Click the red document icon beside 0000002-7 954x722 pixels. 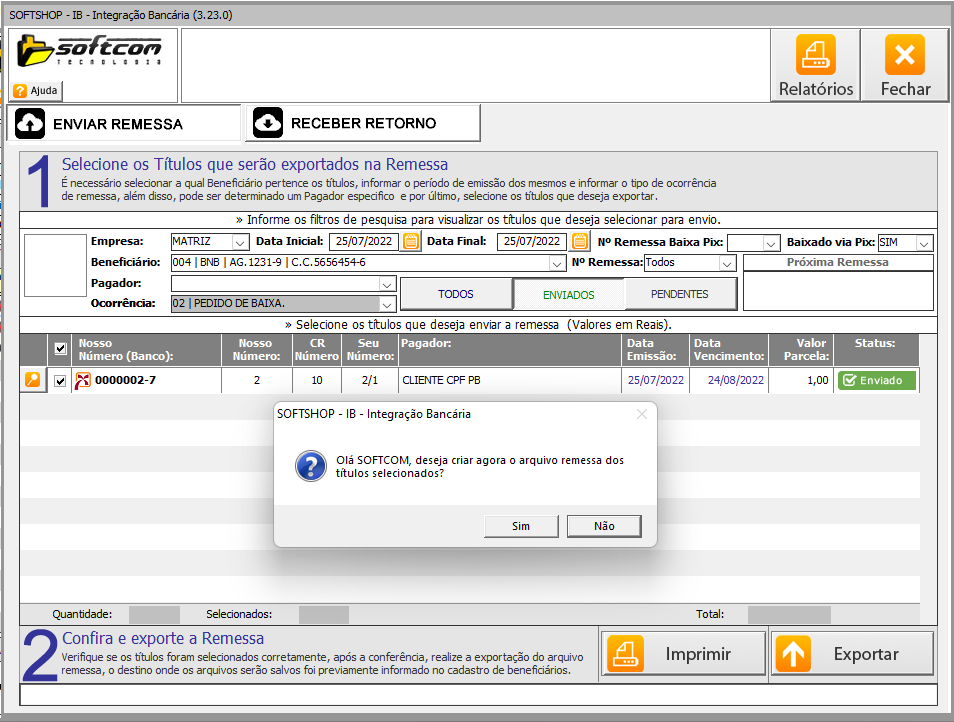click(x=83, y=380)
